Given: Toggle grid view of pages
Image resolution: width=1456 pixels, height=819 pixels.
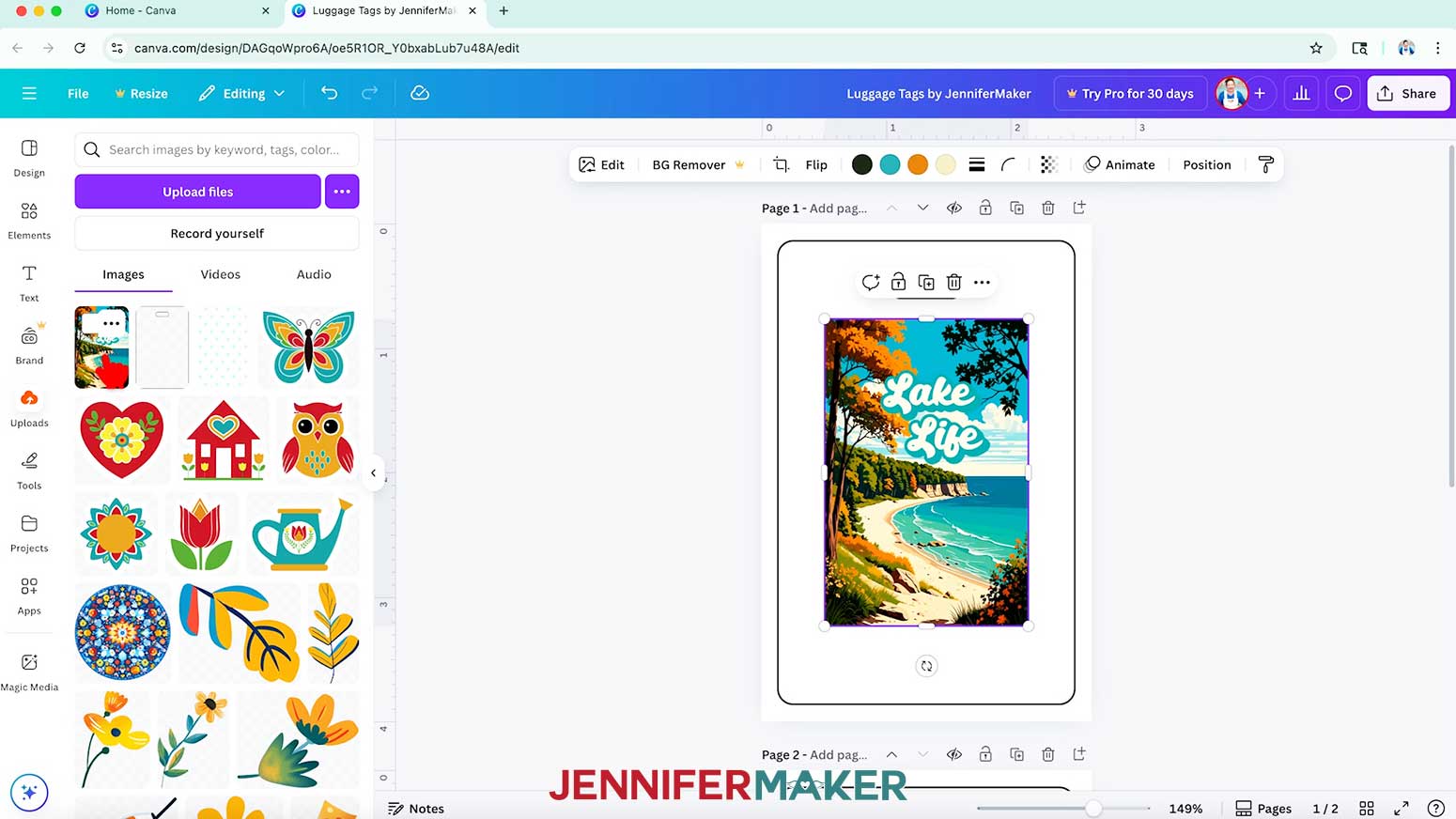Looking at the screenshot, I should tap(1367, 808).
